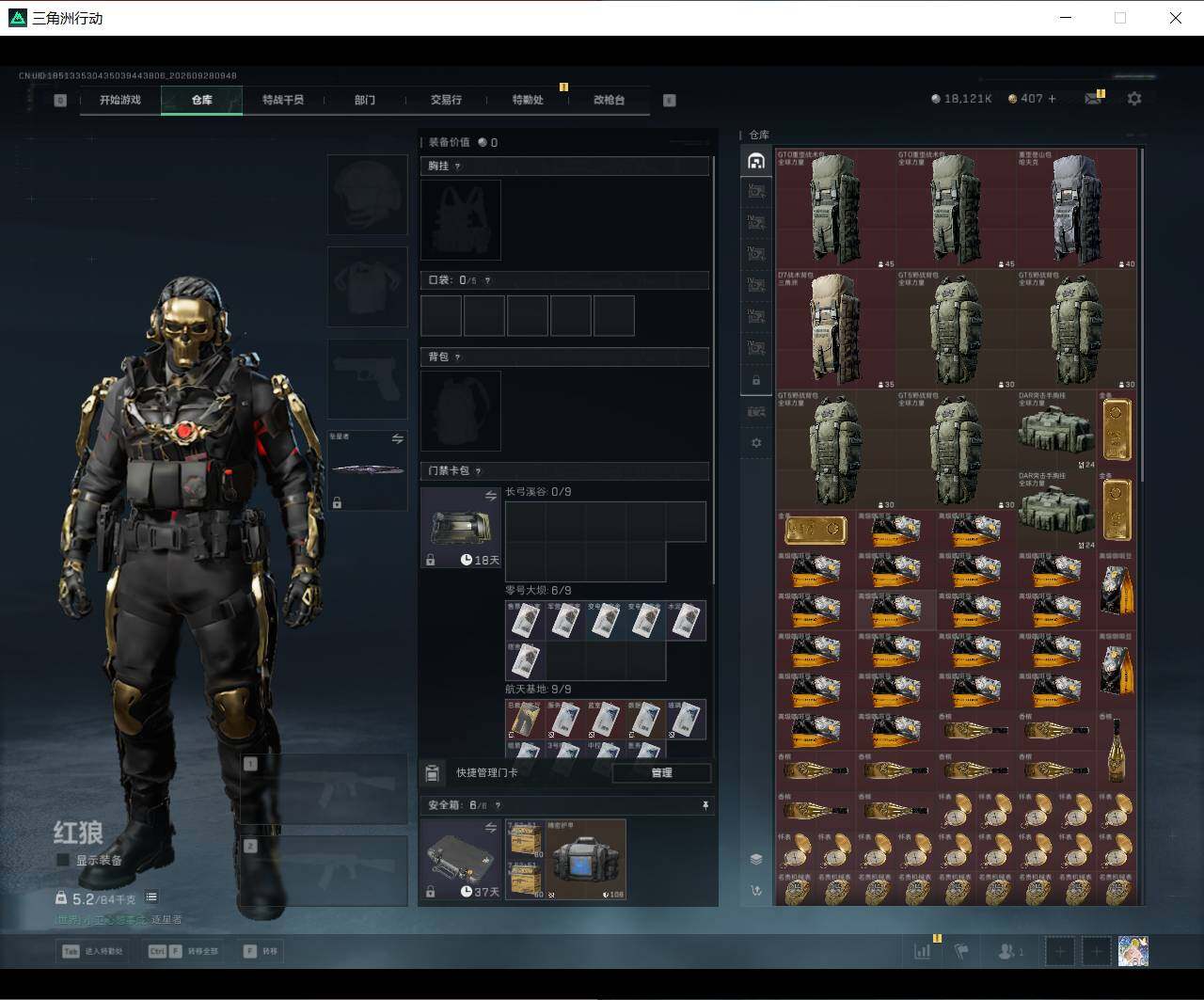
Task: Show help for 胸挂 chest rig section
Action: [458, 167]
